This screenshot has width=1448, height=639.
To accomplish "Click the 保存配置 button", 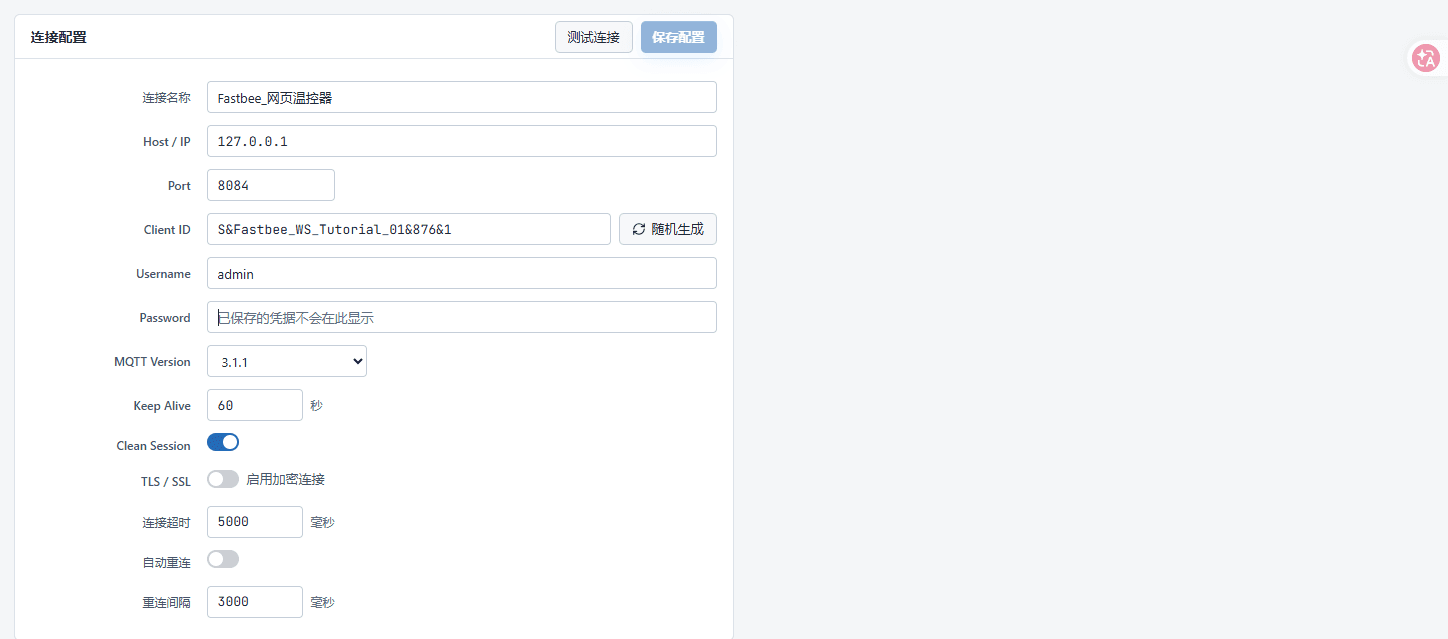I will pos(679,37).
